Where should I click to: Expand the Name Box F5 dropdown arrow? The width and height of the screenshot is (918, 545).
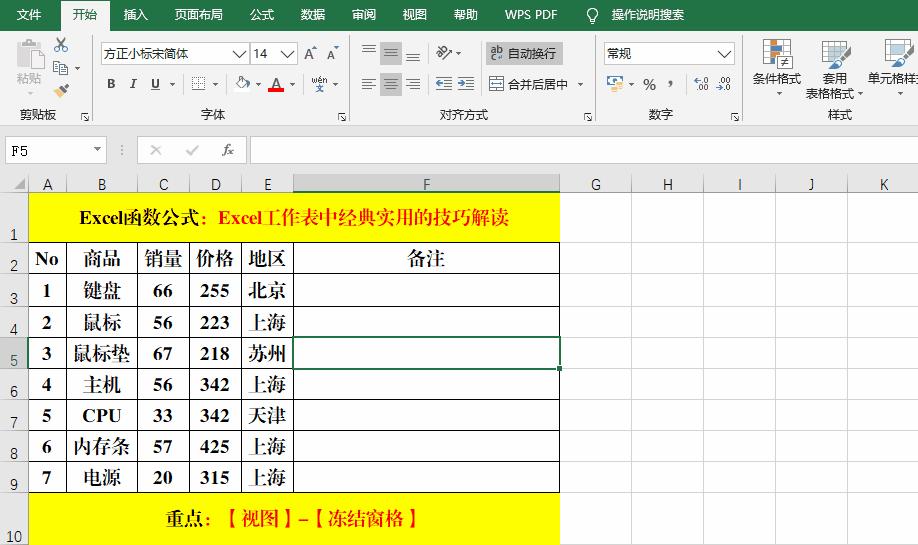97,150
